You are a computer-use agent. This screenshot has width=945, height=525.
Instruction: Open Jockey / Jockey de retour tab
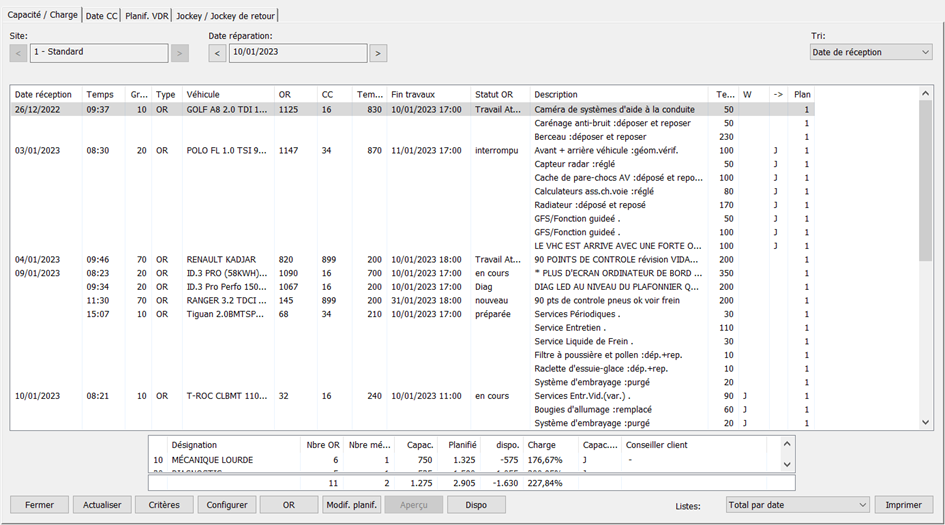click(x=225, y=16)
